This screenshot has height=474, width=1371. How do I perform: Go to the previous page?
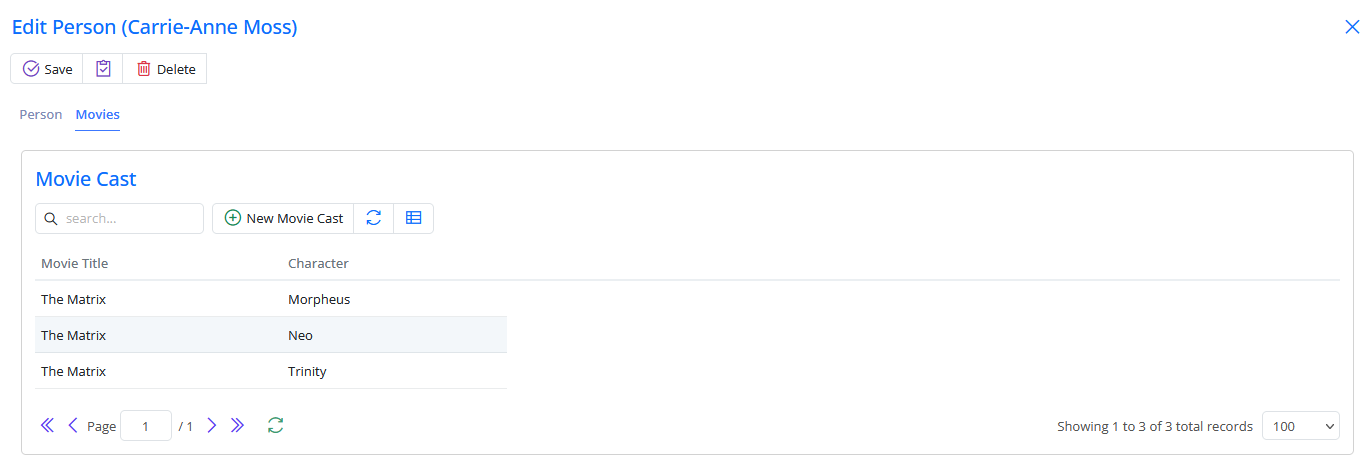click(72, 426)
